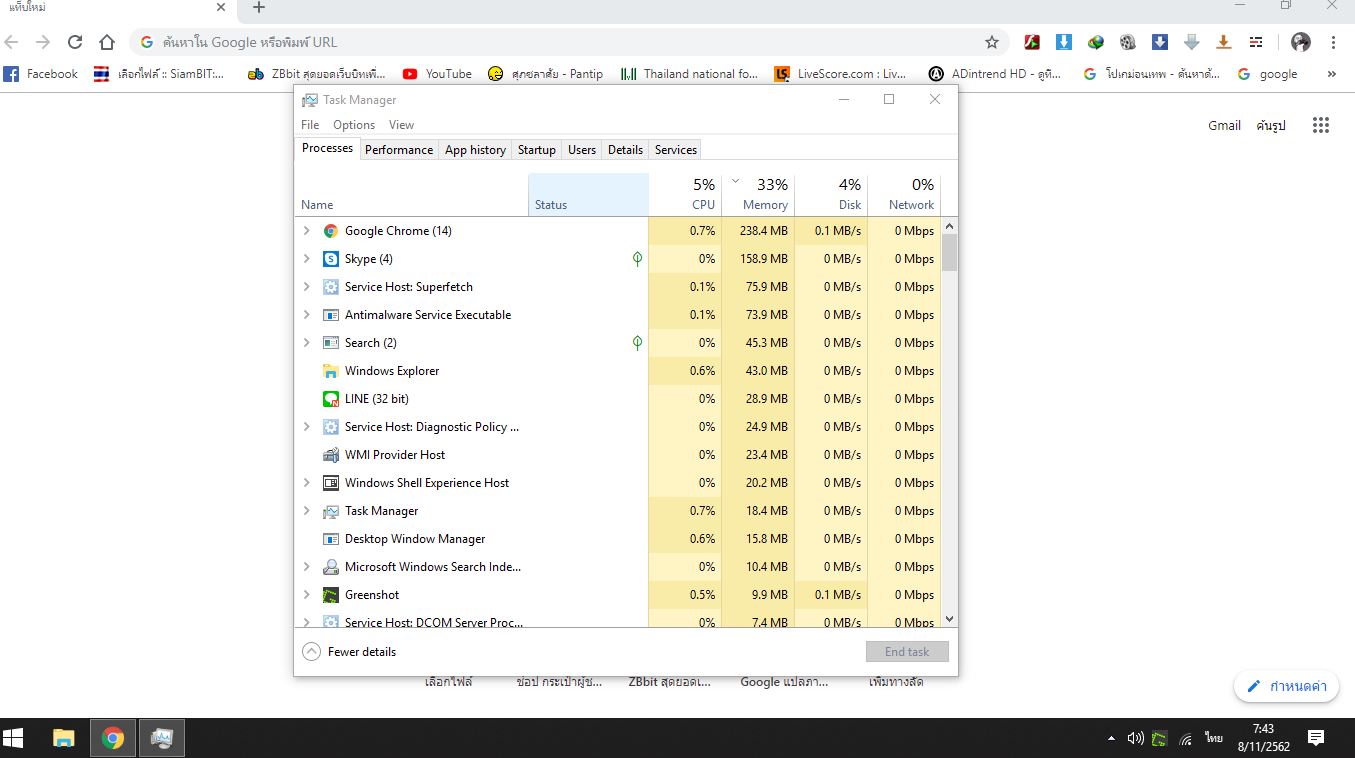
Task: Expand Service Host: Superfetch row
Action: click(307, 287)
